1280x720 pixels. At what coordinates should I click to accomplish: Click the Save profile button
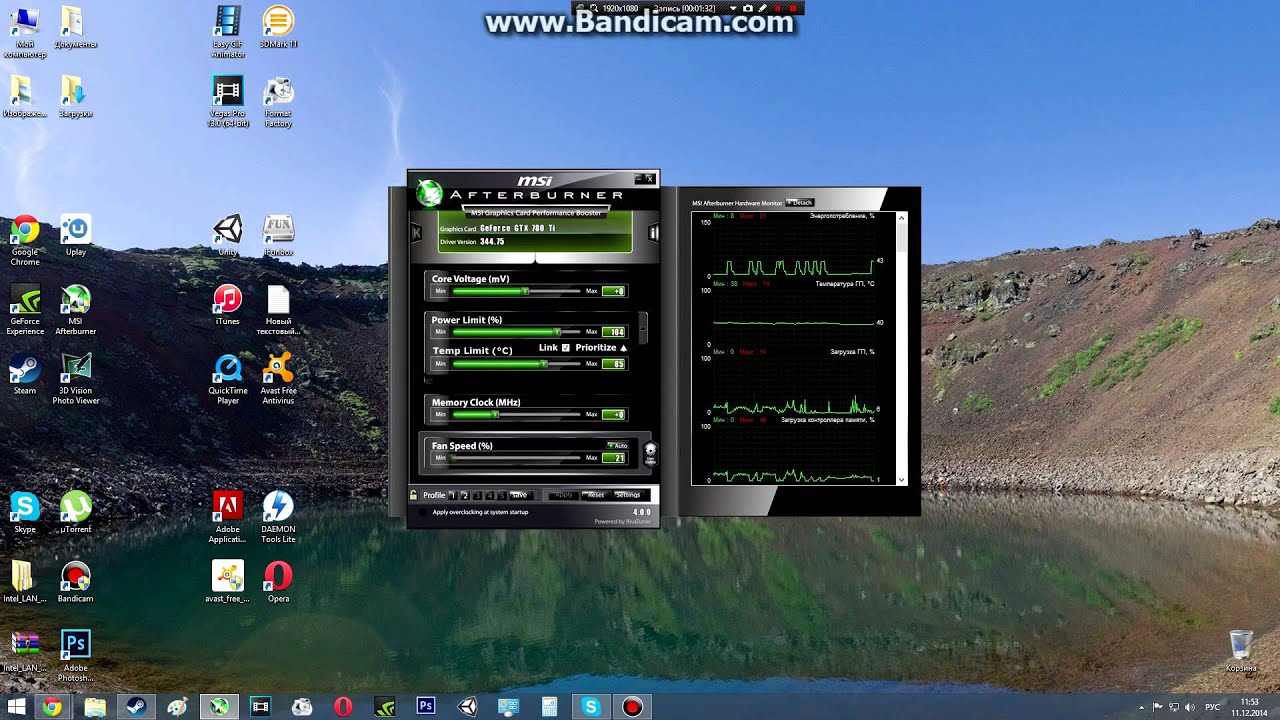(520, 495)
